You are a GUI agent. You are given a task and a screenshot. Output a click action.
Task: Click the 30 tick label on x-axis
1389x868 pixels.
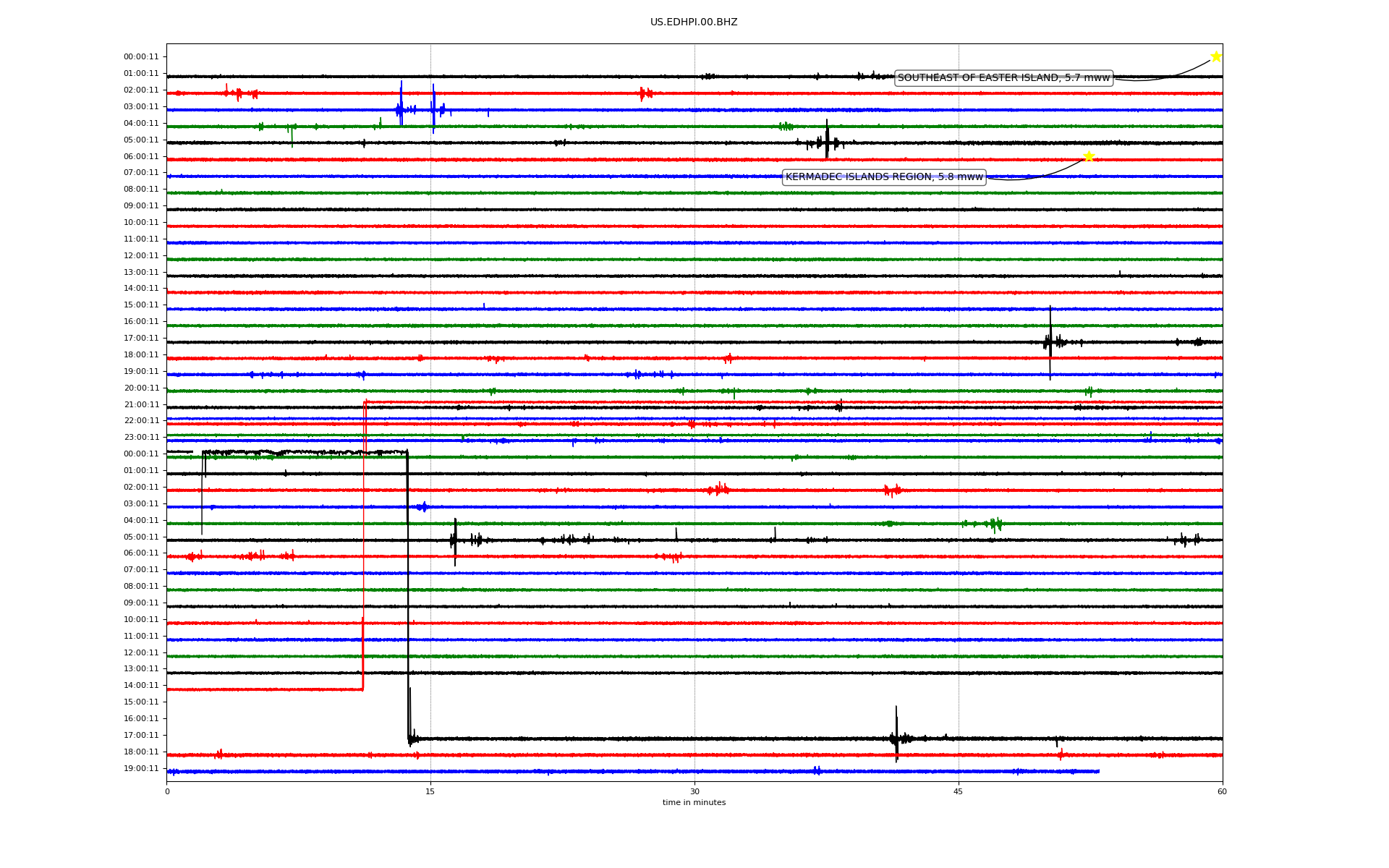click(x=694, y=791)
